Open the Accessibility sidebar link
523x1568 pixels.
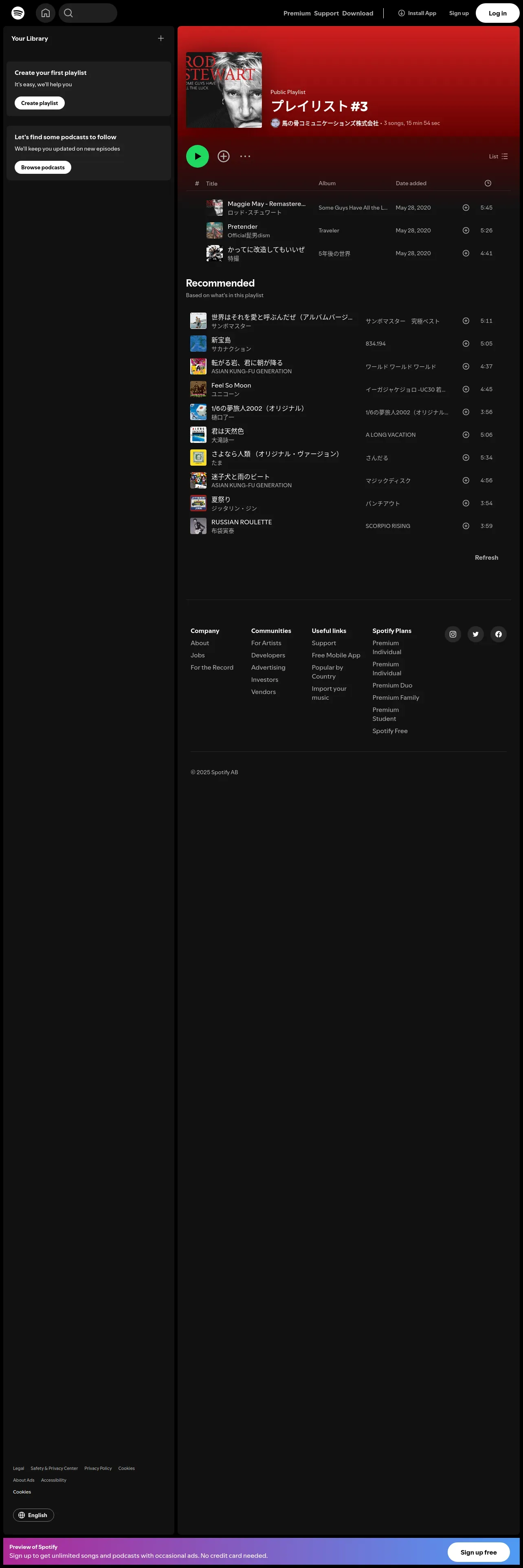tap(54, 1480)
